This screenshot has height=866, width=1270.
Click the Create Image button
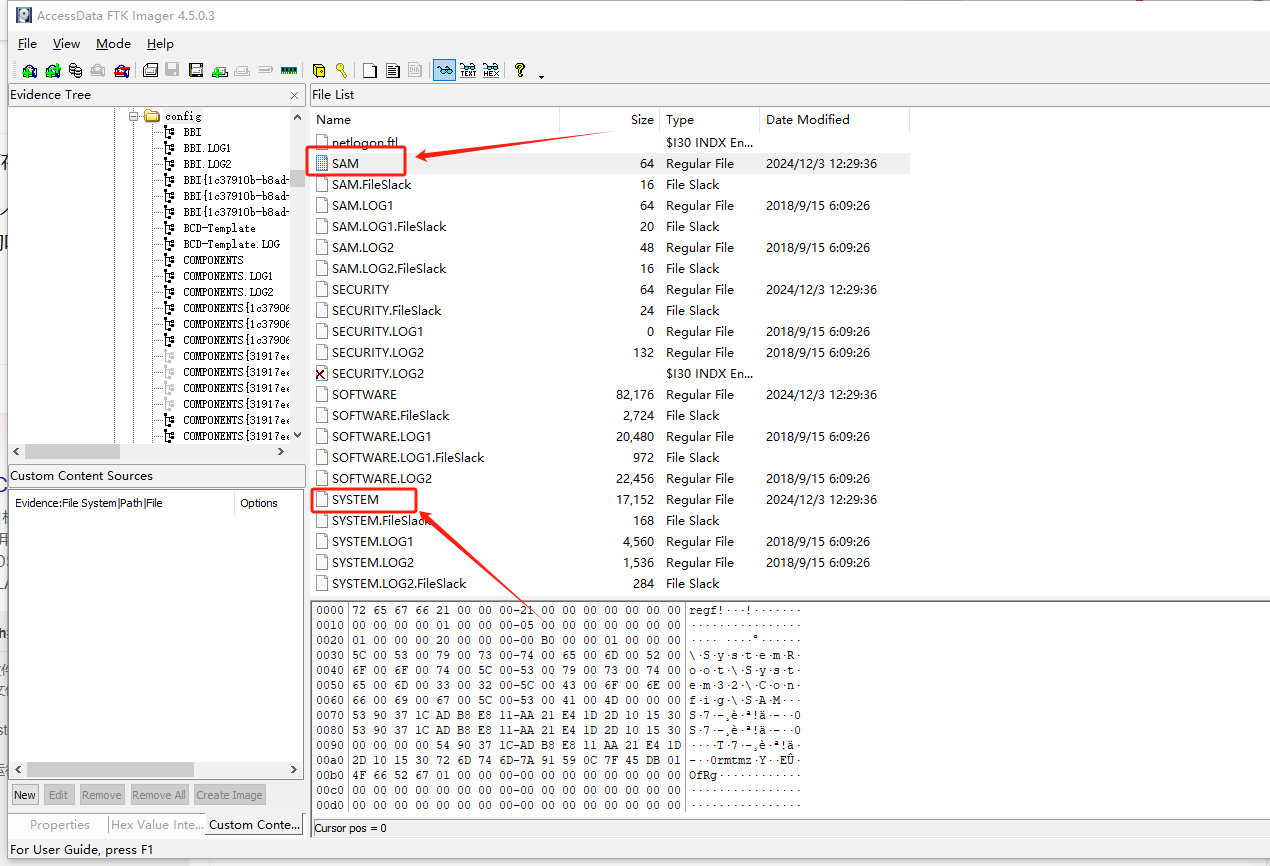click(229, 795)
